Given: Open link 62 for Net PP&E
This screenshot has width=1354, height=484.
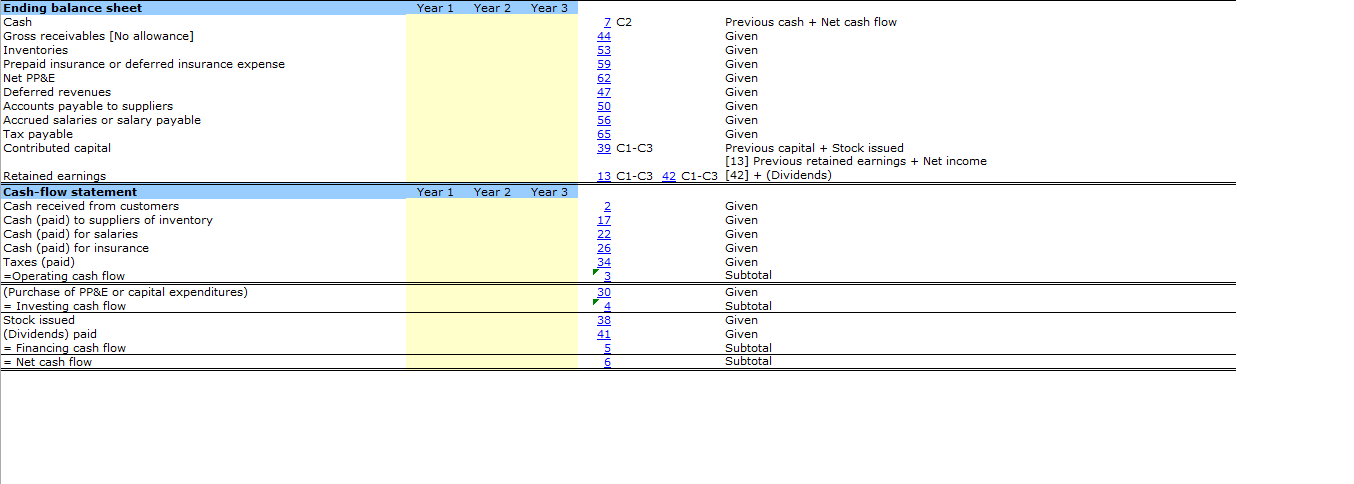Looking at the screenshot, I should pyautogui.click(x=604, y=78).
